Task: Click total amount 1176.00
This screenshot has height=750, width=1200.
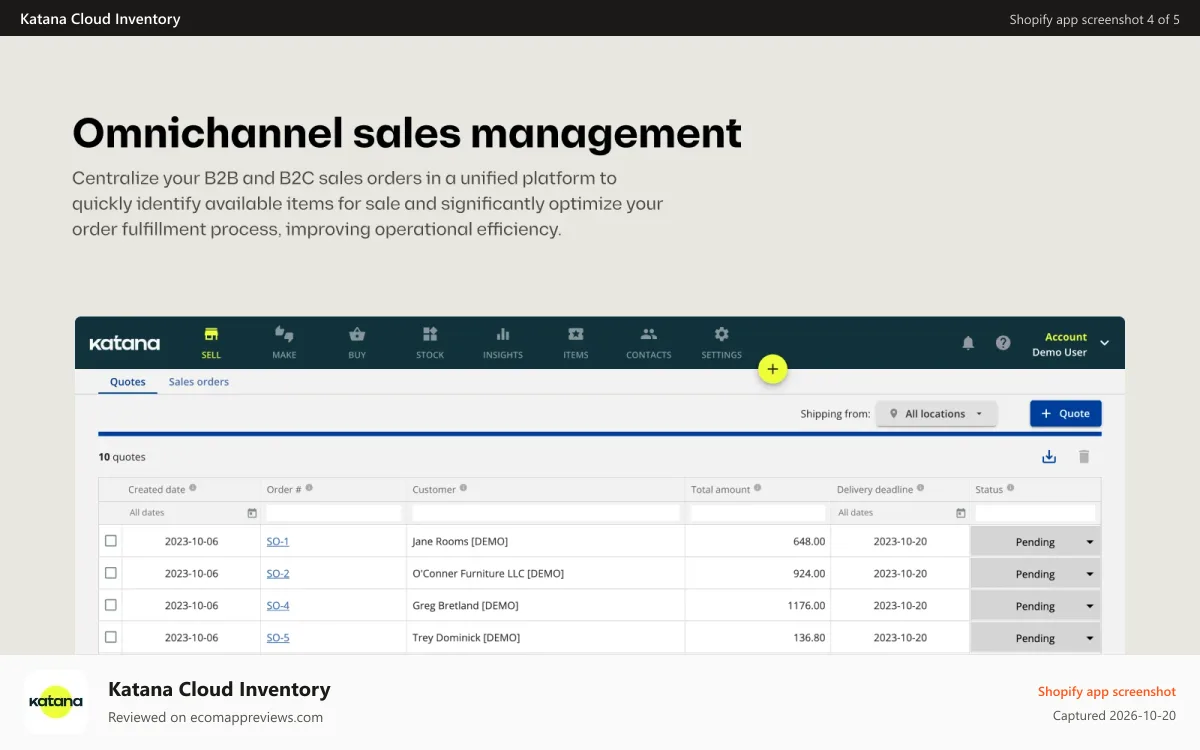Action: tap(806, 605)
